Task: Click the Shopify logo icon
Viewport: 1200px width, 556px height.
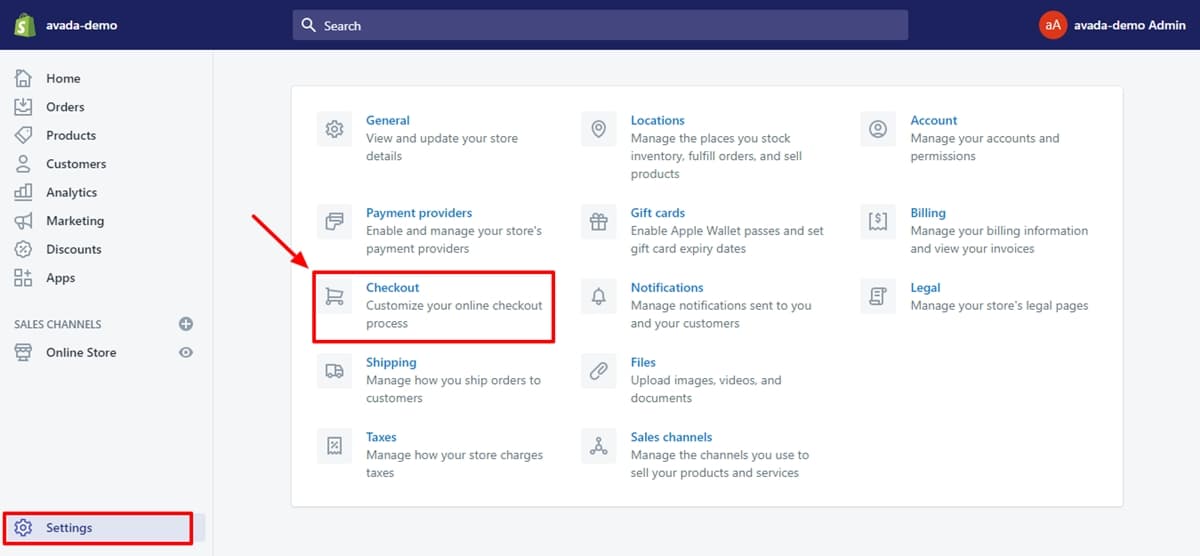Action: [25, 25]
